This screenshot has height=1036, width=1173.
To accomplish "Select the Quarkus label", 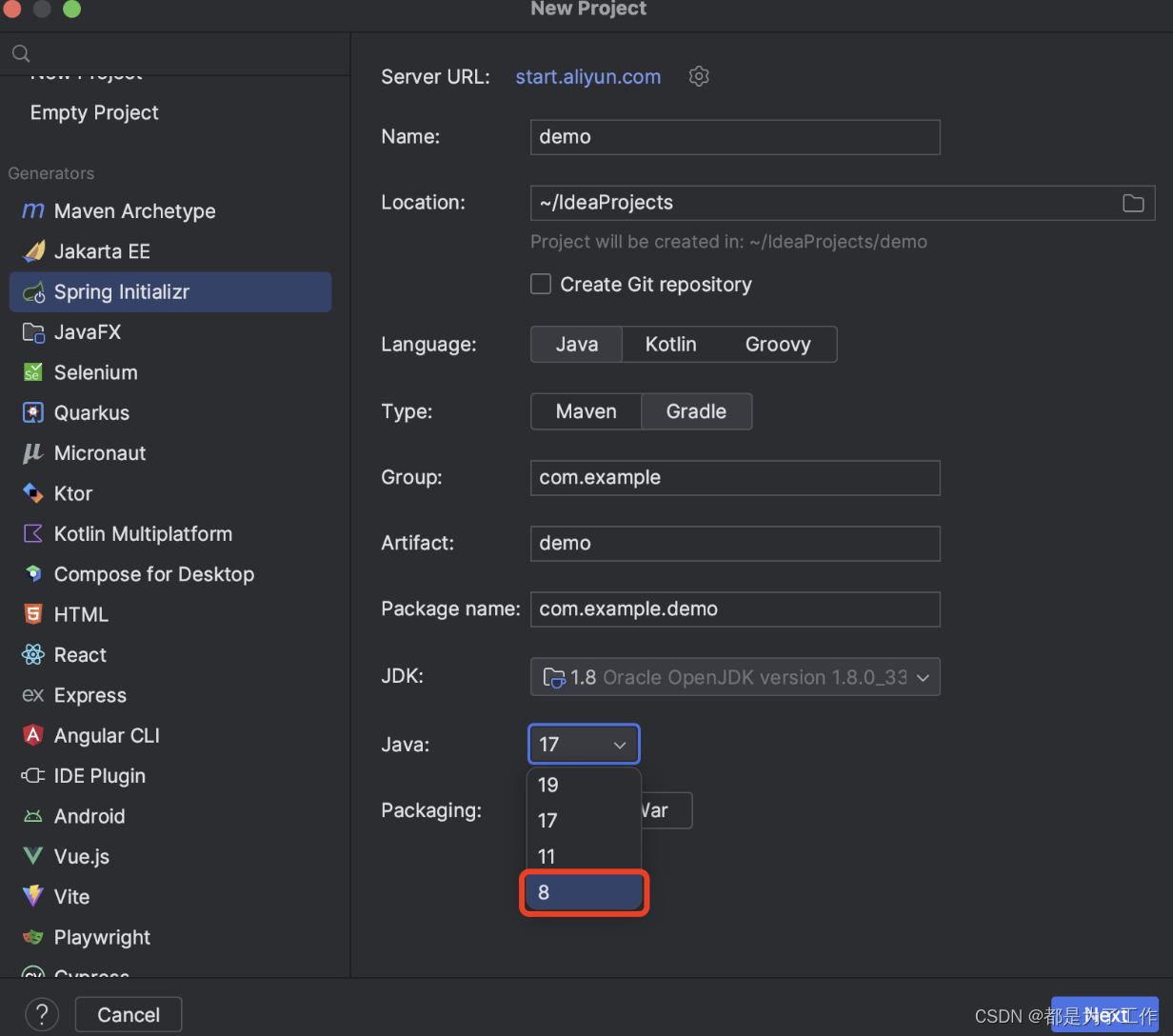I will coord(91,412).
